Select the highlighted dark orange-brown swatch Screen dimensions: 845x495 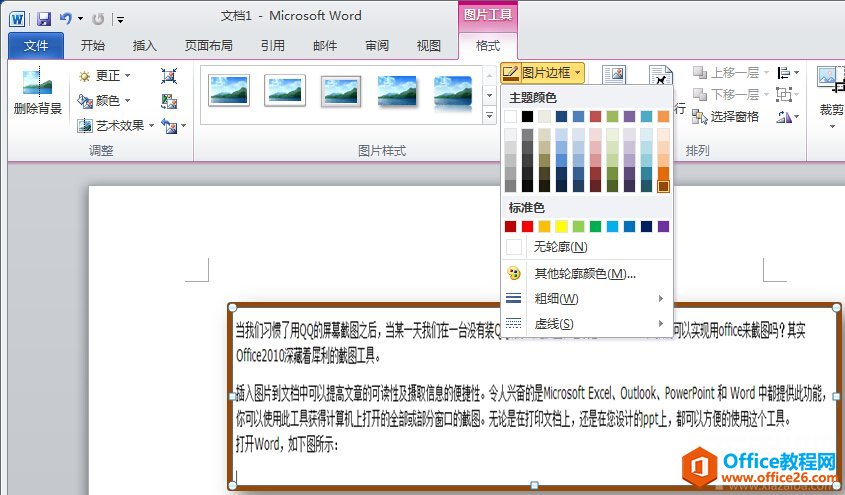pyautogui.click(x=663, y=186)
